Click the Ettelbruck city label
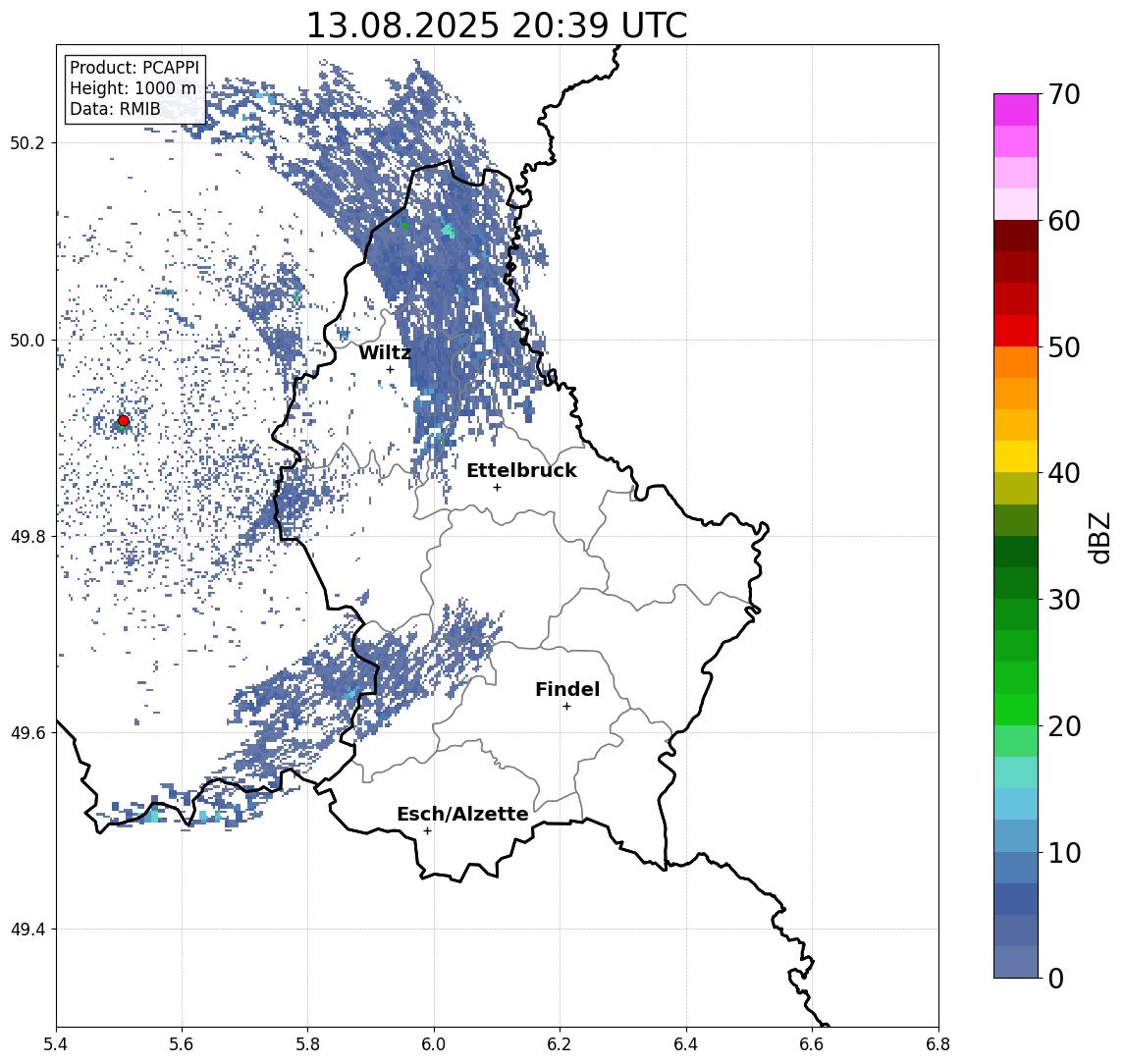 [521, 470]
